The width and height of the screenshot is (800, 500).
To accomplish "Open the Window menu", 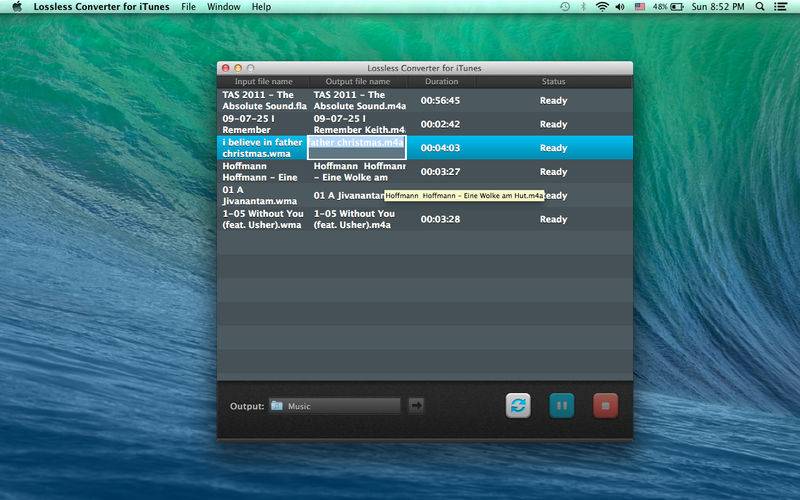I will tap(223, 7).
